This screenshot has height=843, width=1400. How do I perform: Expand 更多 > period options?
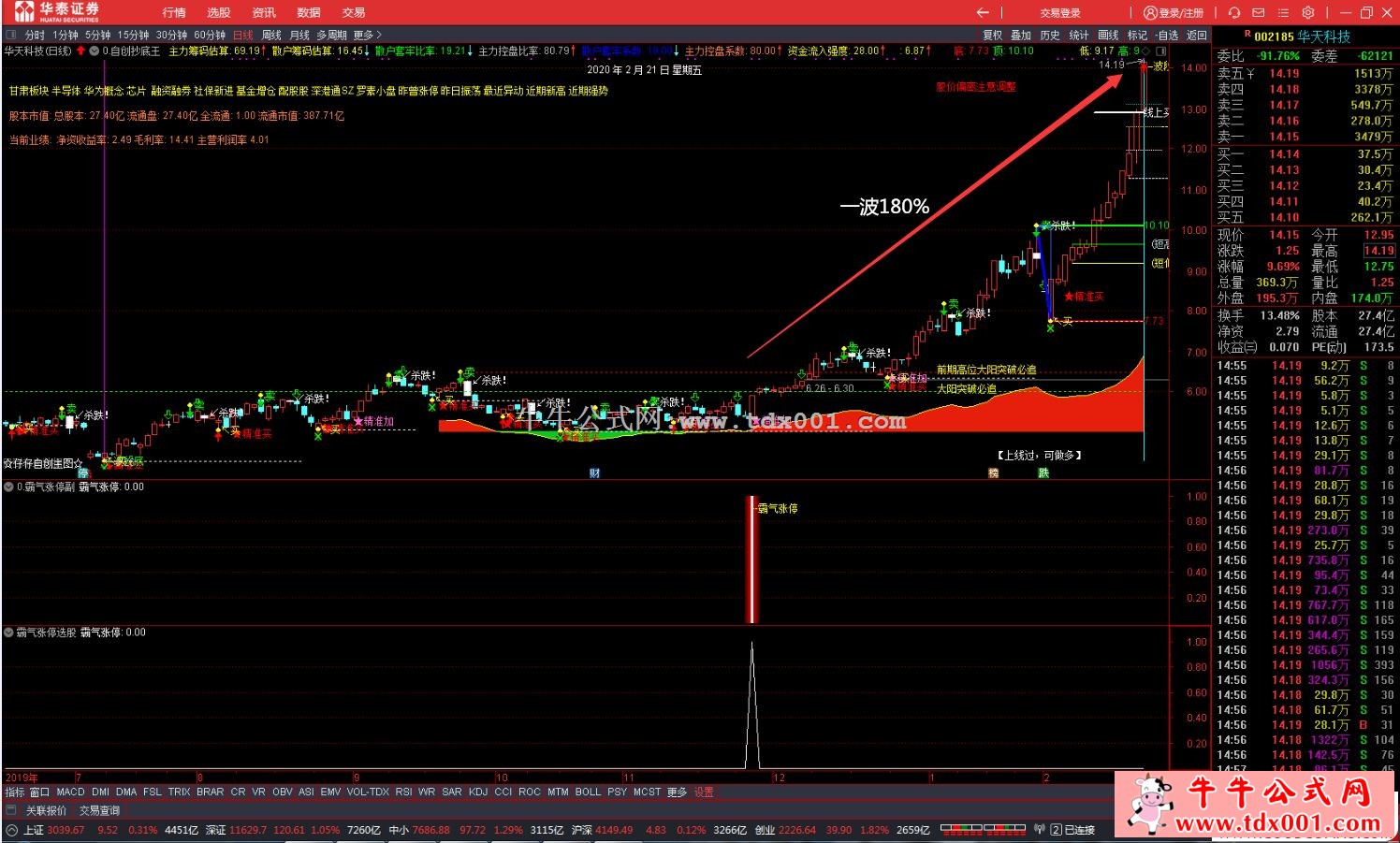pos(368,35)
